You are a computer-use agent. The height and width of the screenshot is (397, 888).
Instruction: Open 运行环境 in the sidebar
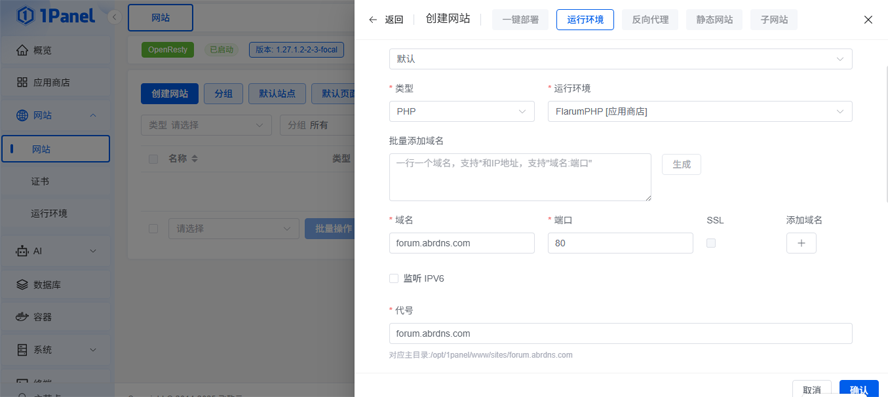click(x=56, y=214)
